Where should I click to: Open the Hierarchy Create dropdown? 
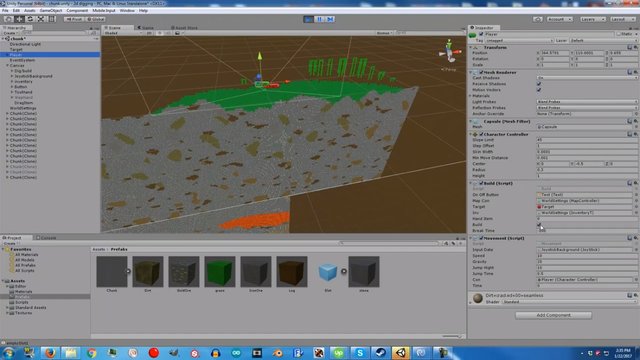point(10,33)
